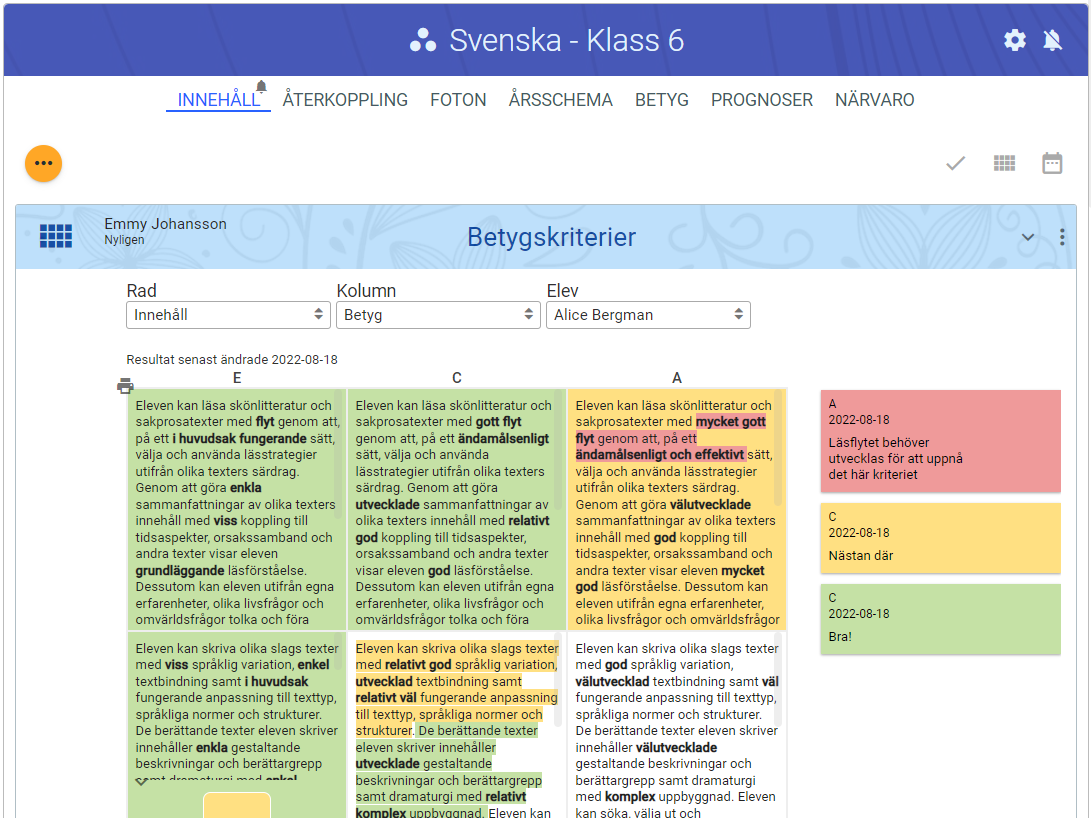
Task: Open the Betygskriterier three-dot menu
Action: click(x=1062, y=237)
